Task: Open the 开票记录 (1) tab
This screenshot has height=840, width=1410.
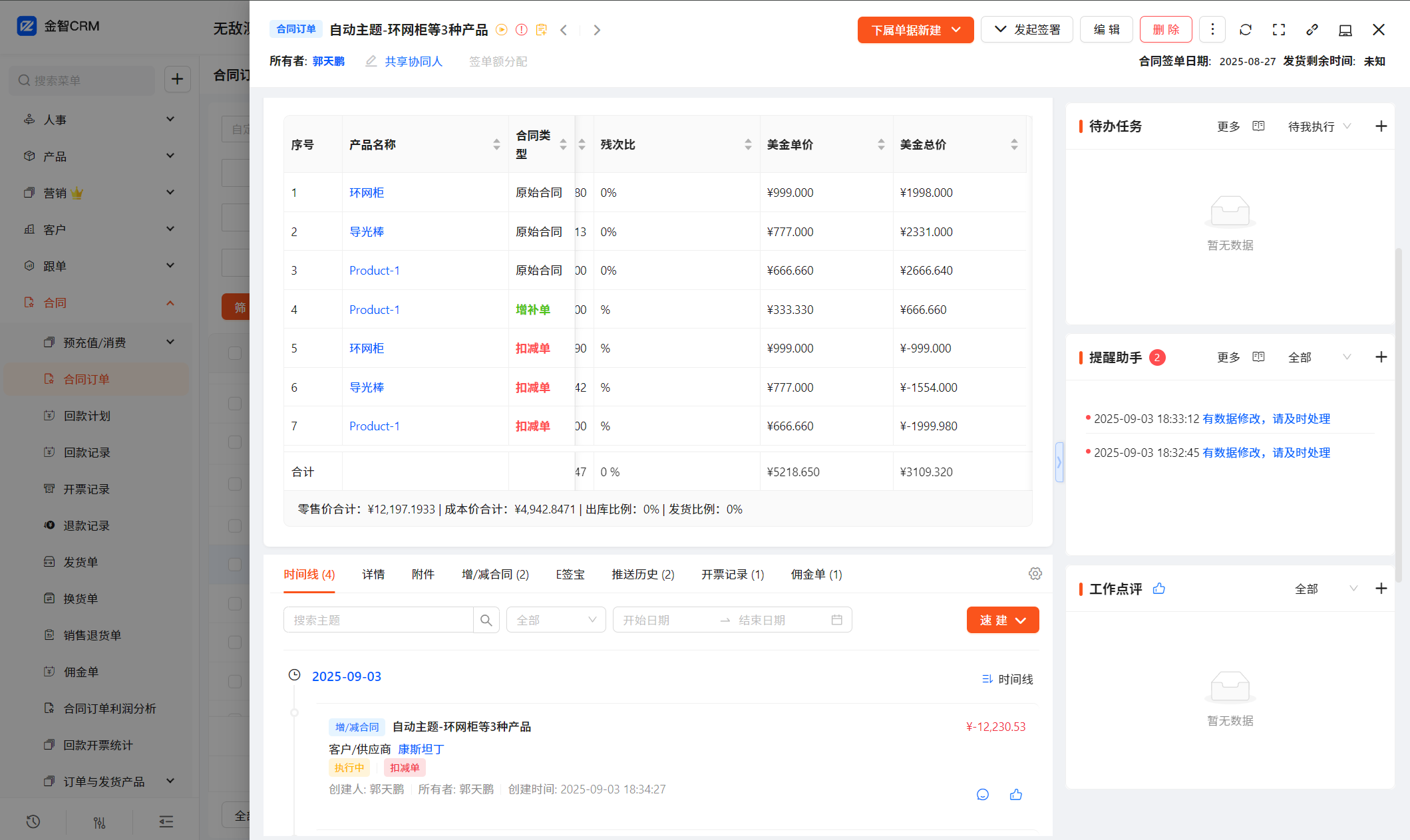Action: (x=733, y=574)
